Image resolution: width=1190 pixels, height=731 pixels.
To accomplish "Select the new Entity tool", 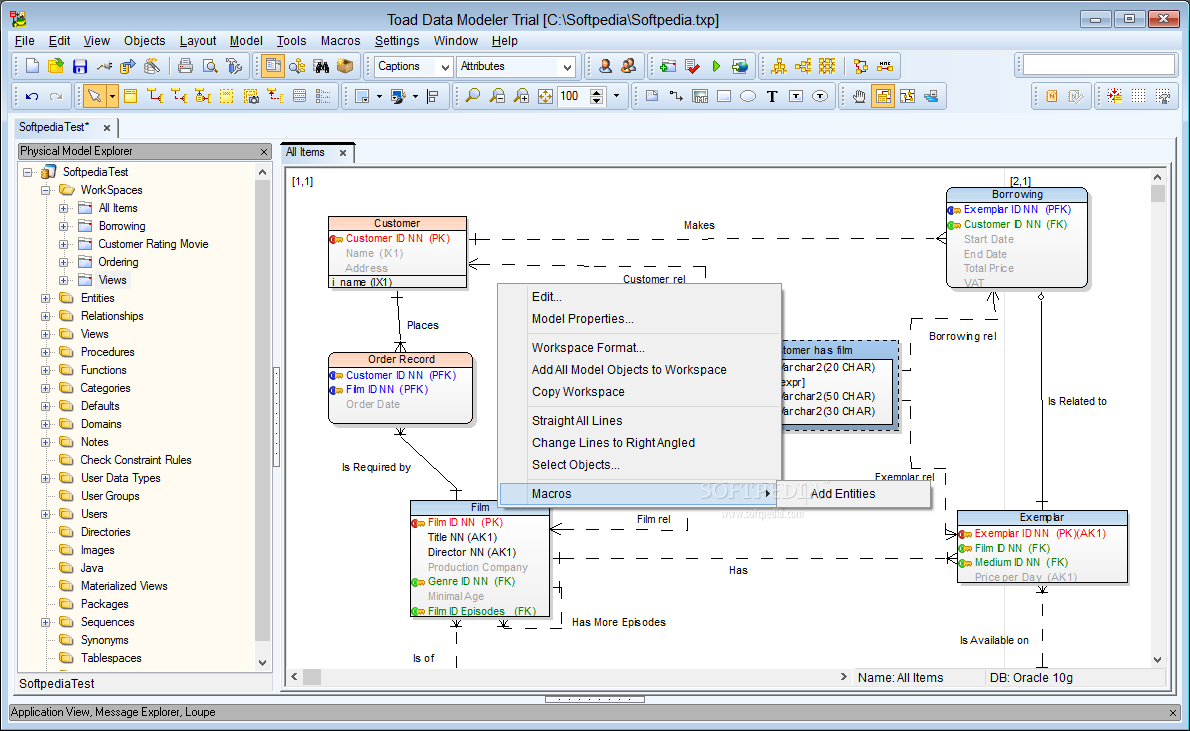I will (x=131, y=96).
